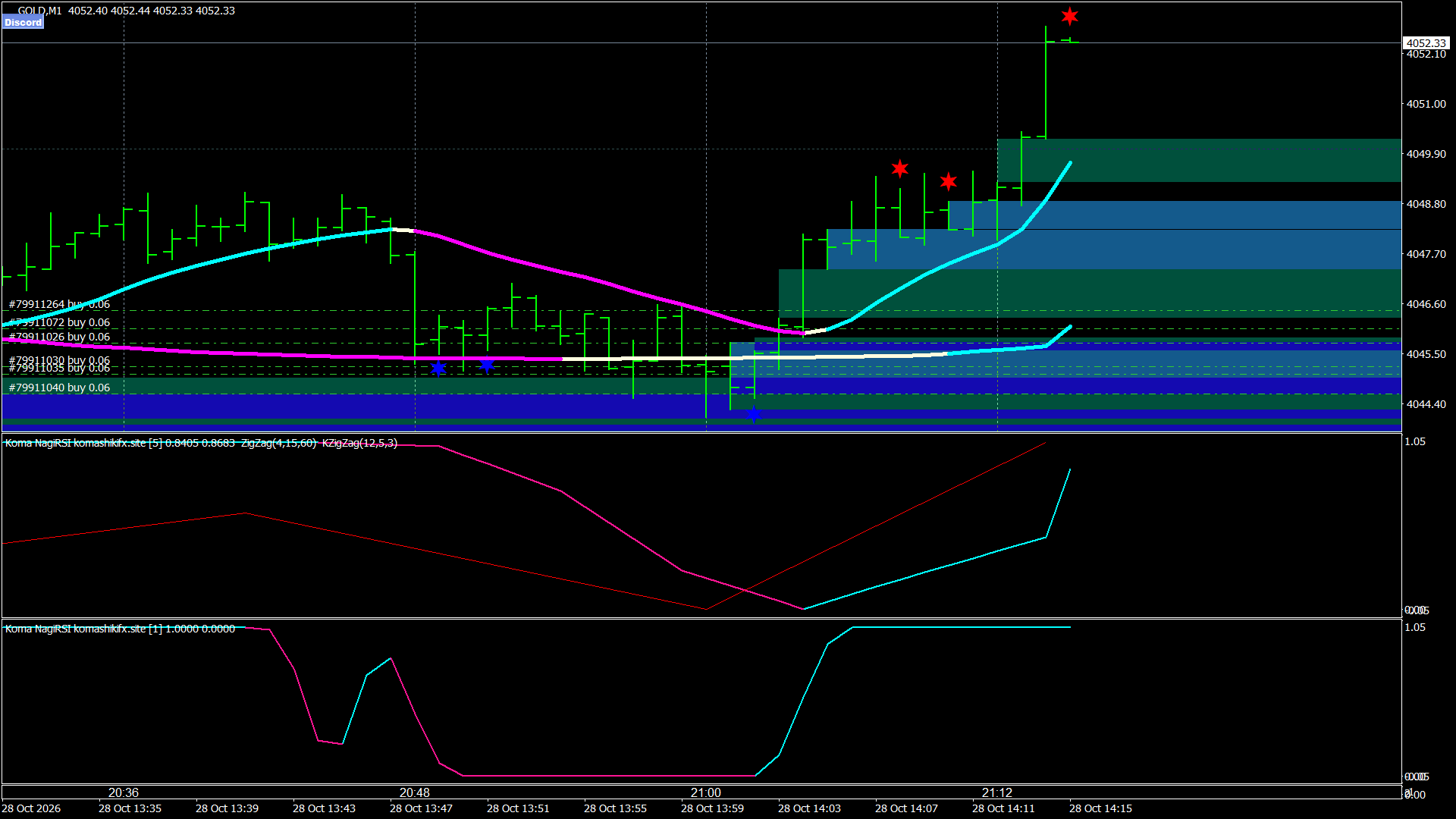
Task: Click the 4044.40 price scale label
Action: tap(1426, 404)
